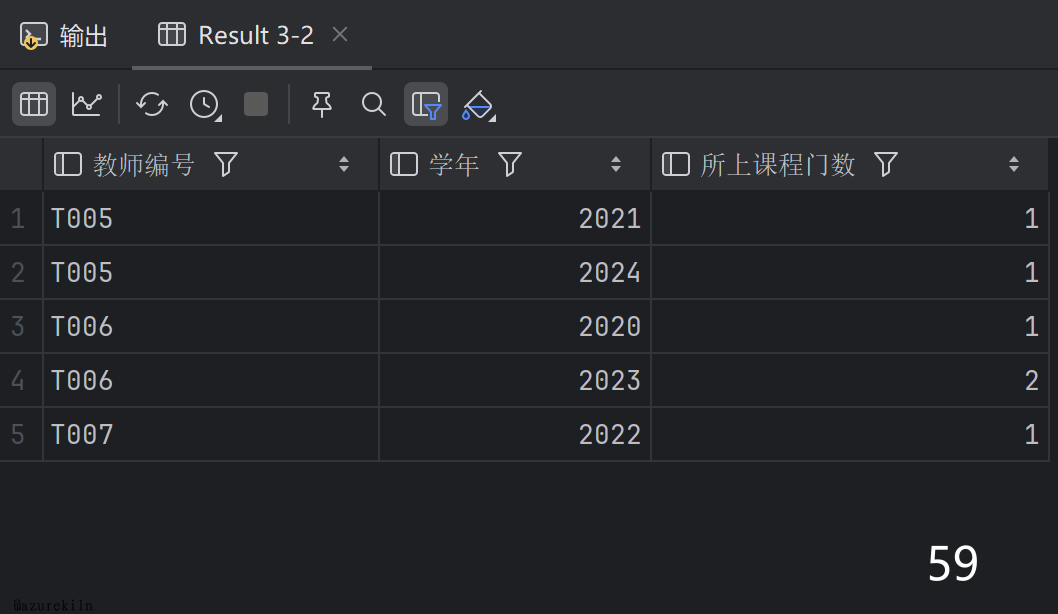This screenshot has height=614, width=1058.
Task: Filter the 教师编号 column
Action: 226,165
